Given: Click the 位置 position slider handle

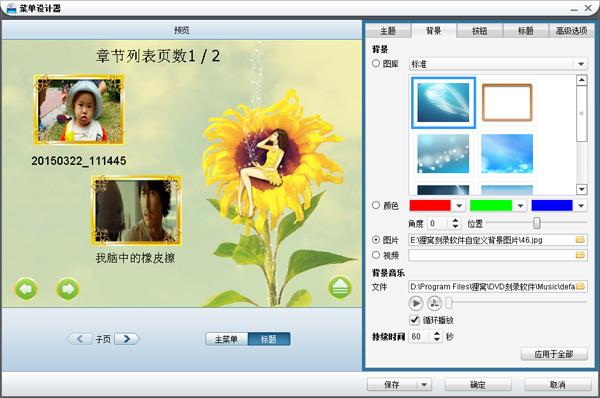Looking at the screenshot, I should 536,223.
